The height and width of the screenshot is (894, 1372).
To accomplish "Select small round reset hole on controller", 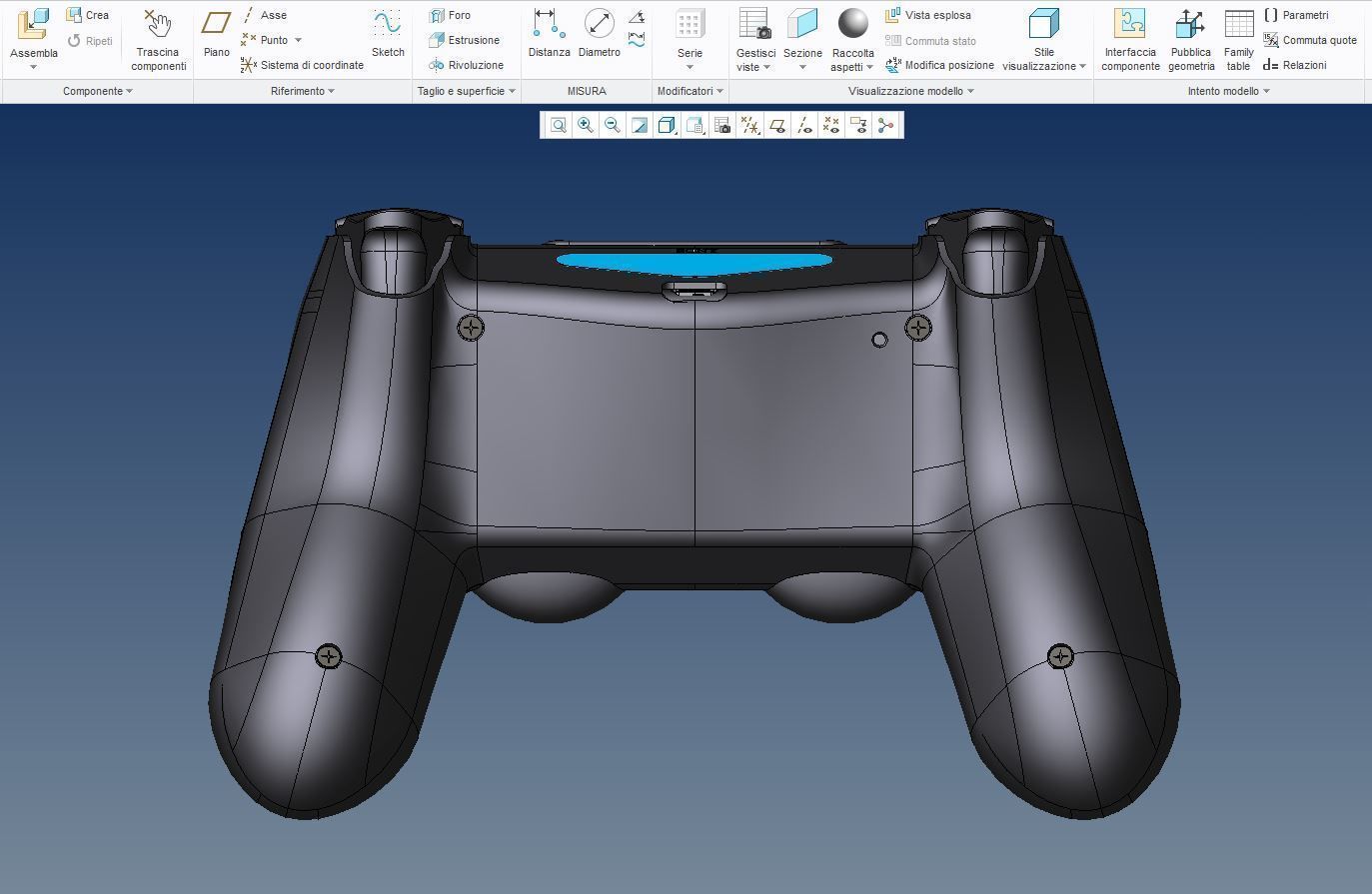I will tap(879, 340).
